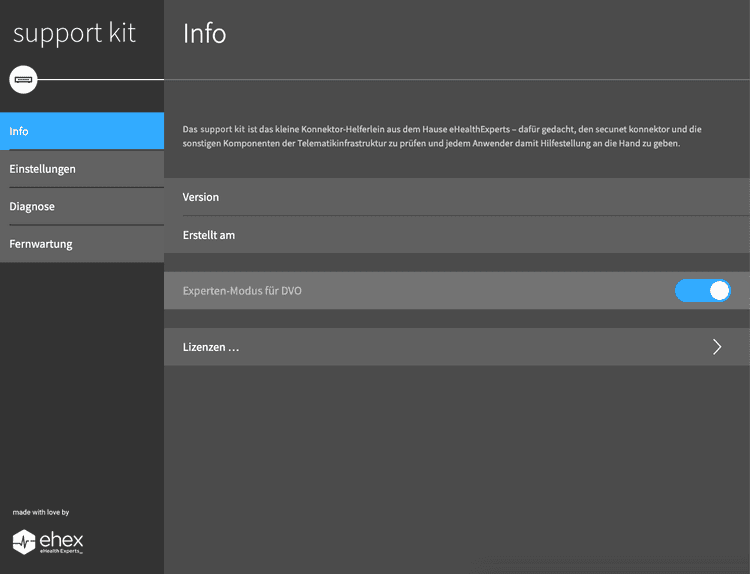This screenshot has height=574, width=750.
Task: Click the support kit description paragraph
Action: click(442, 136)
